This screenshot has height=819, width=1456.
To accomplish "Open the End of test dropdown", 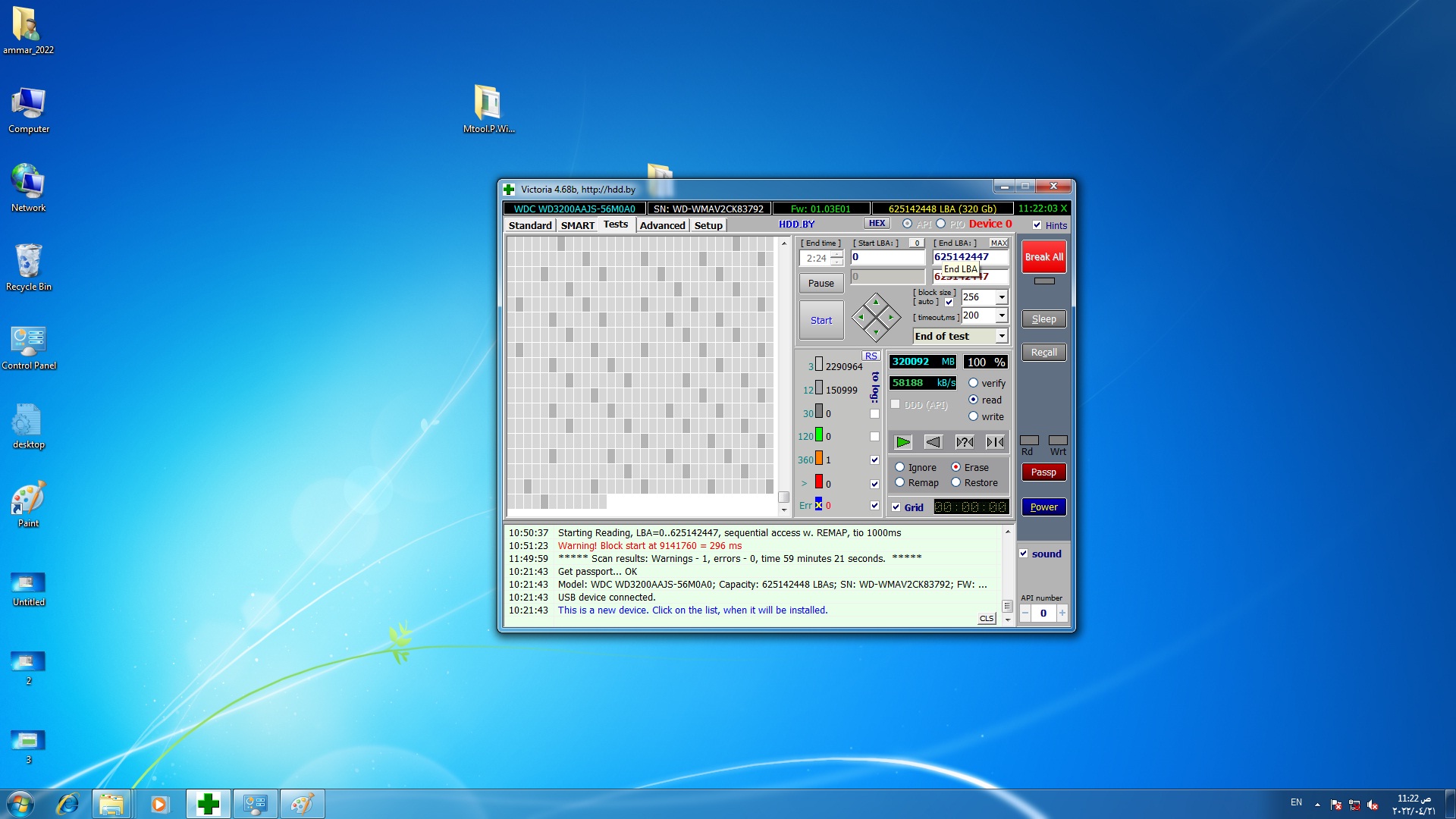I will tap(1002, 336).
